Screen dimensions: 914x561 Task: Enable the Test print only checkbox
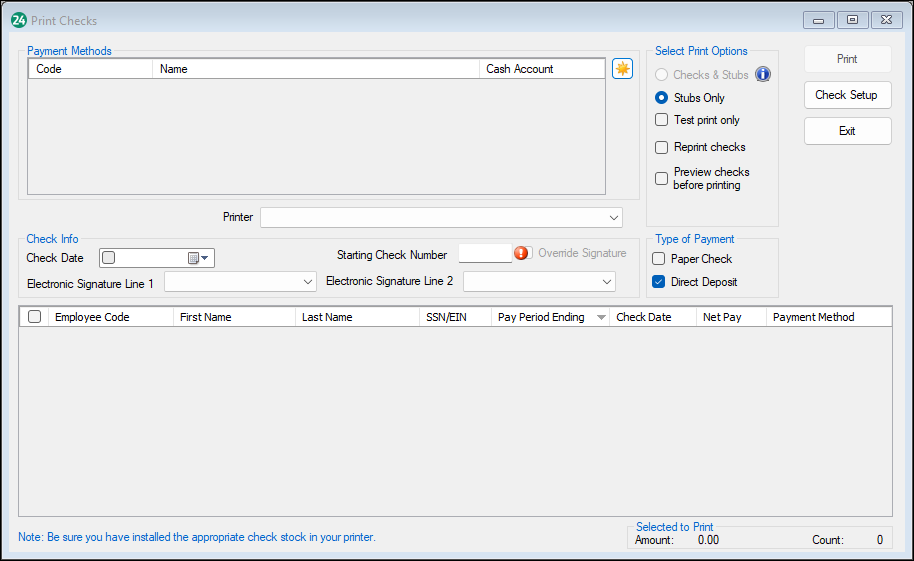(x=661, y=120)
